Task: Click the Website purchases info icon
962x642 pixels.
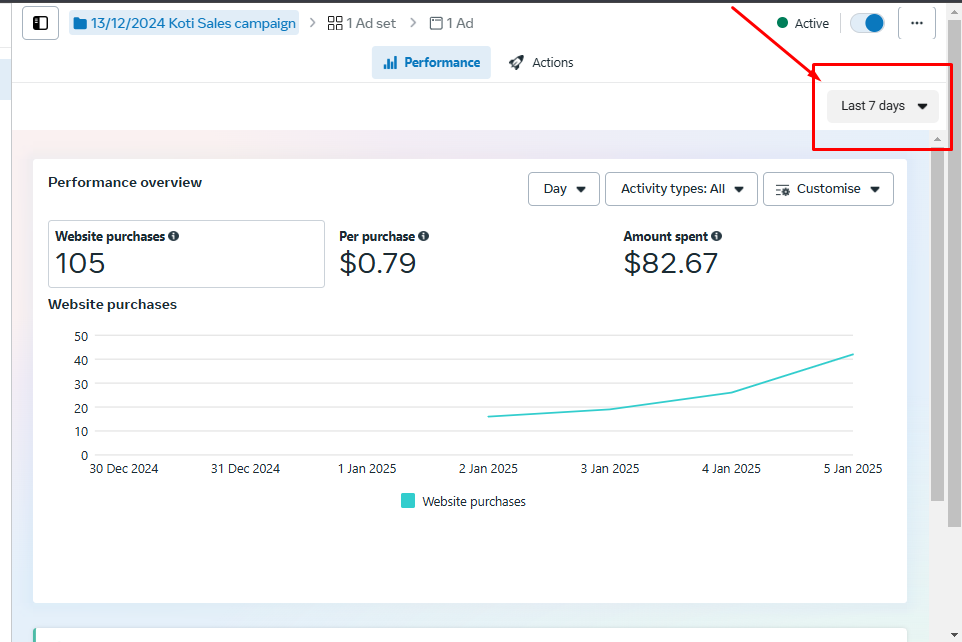Action: [174, 237]
